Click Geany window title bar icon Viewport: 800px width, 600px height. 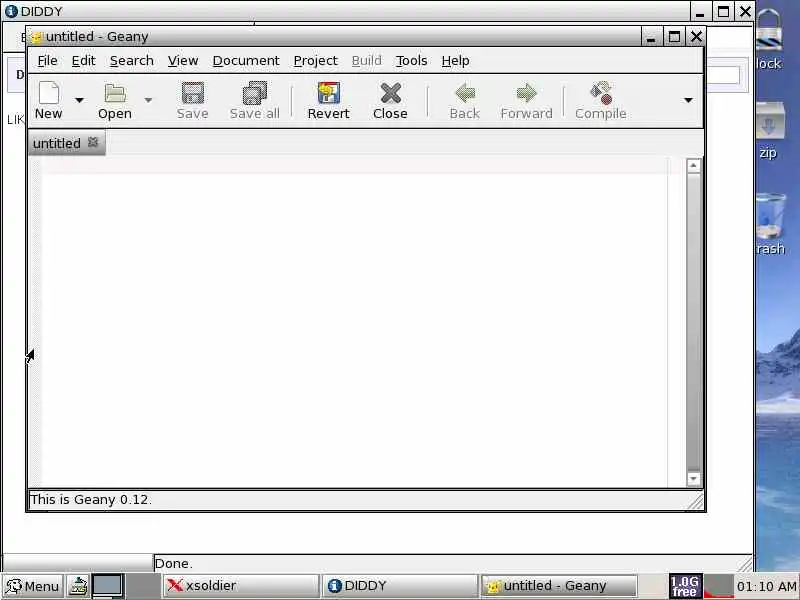[x=36, y=37]
